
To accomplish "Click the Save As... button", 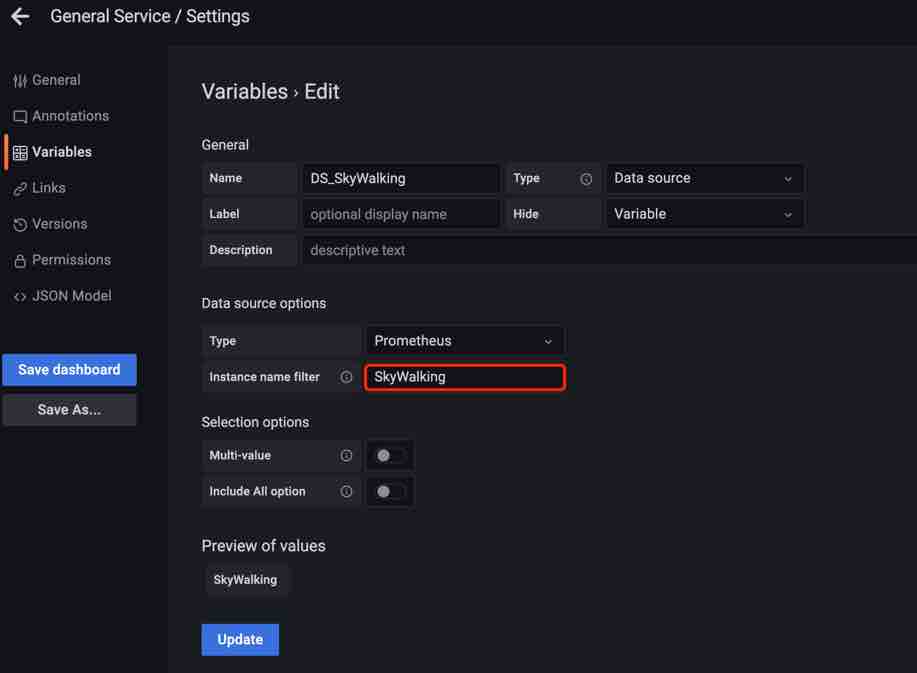I will [x=69, y=410].
